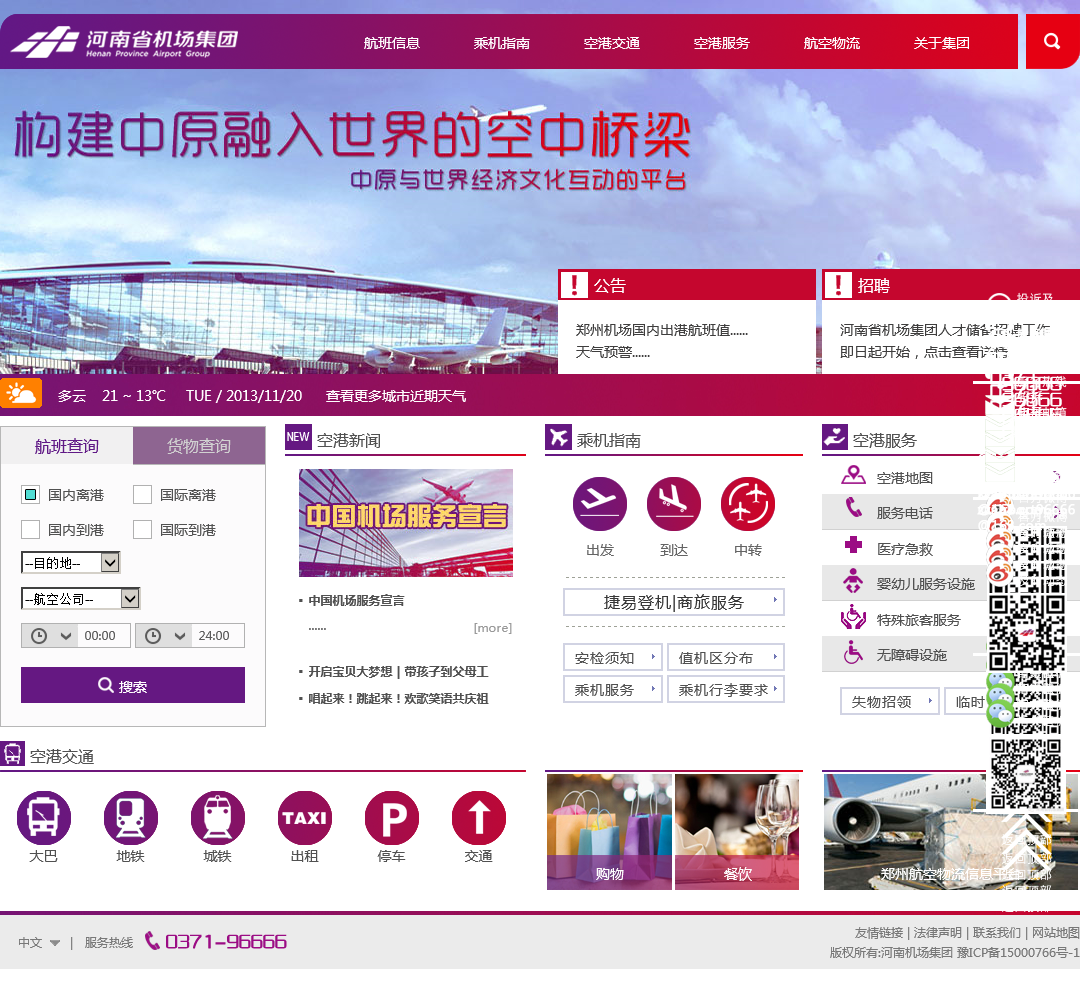Click the 法律声明 footer link
The height and width of the screenshot is (982, 1080).
[937, 932]
